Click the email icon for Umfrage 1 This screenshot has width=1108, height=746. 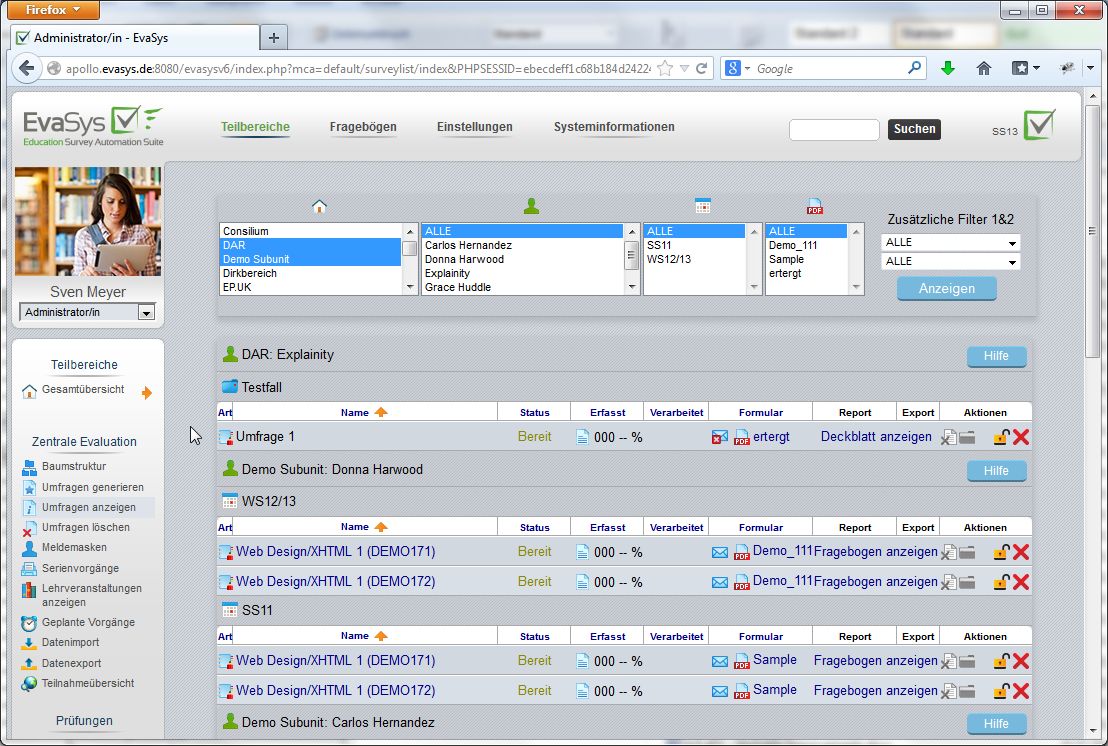(x=719, y=437)
